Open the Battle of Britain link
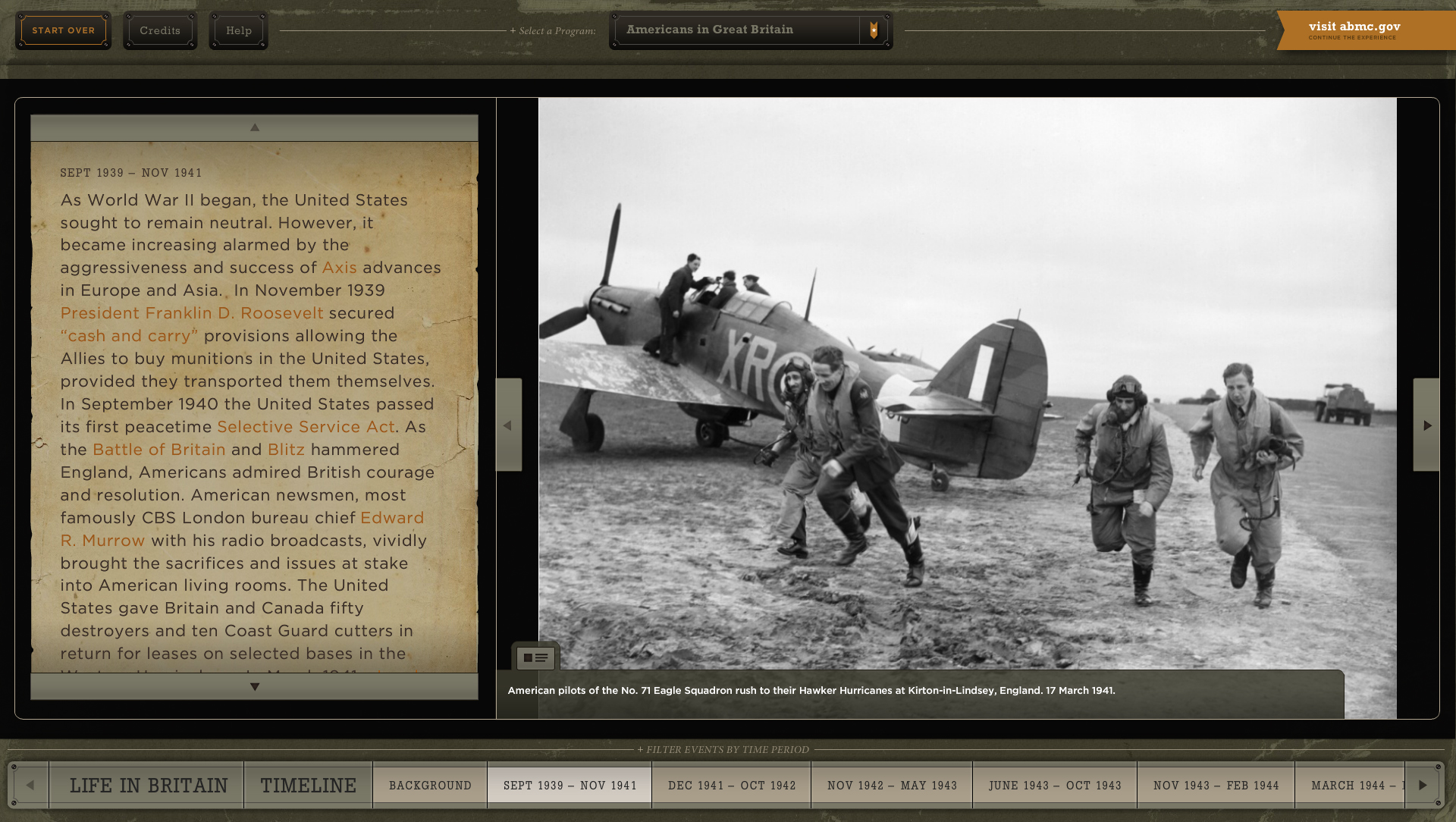Screen dimensions: 1456x822 (158, 450)
